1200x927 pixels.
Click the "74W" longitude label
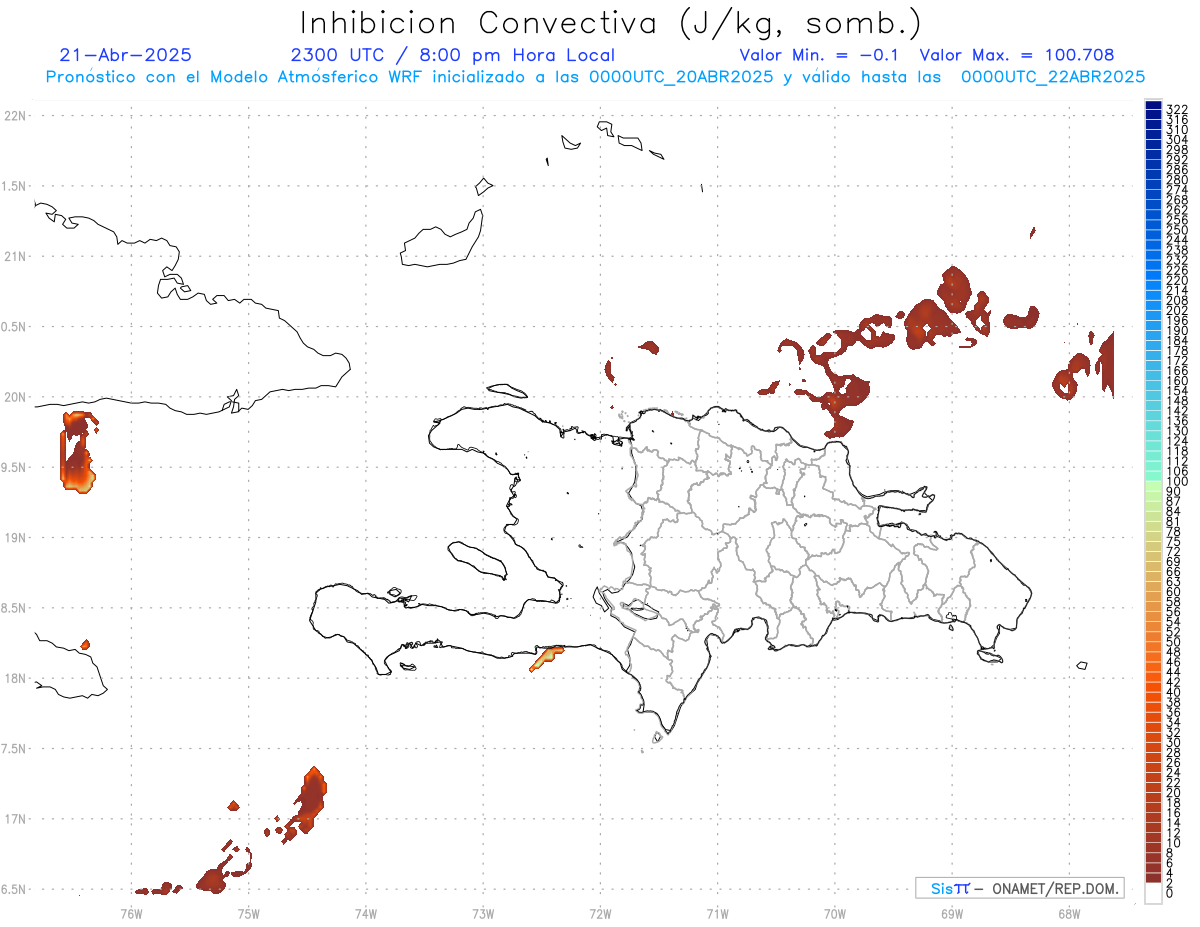click(x=366, y=913)
